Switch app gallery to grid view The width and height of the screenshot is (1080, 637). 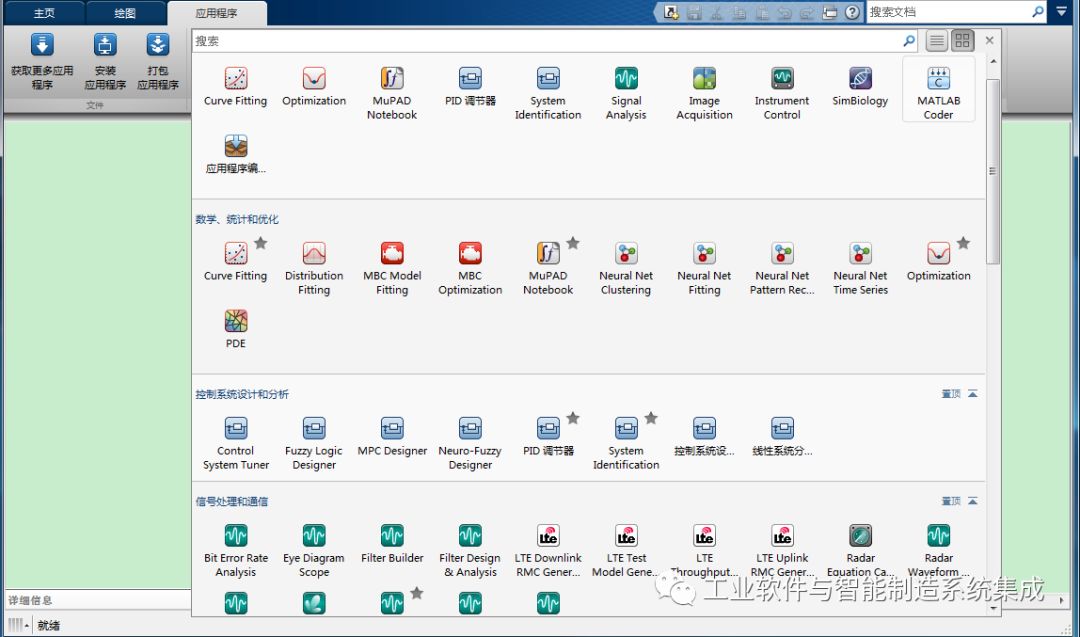(962, 41)
